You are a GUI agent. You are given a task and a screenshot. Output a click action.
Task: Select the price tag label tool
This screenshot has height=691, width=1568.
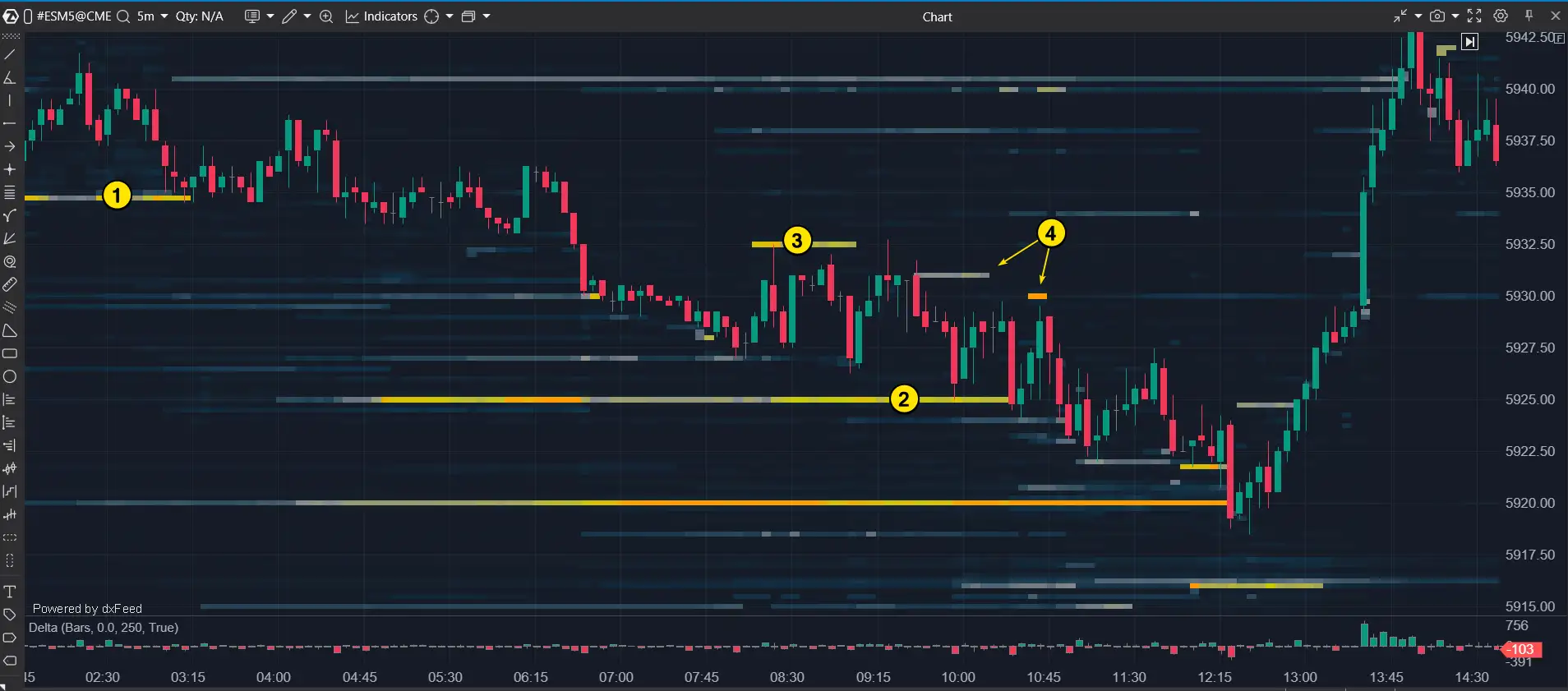[x=10, y=615]
